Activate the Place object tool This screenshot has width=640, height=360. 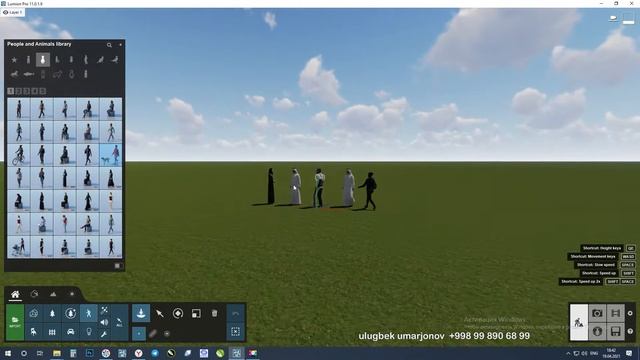tap(141, 313)
